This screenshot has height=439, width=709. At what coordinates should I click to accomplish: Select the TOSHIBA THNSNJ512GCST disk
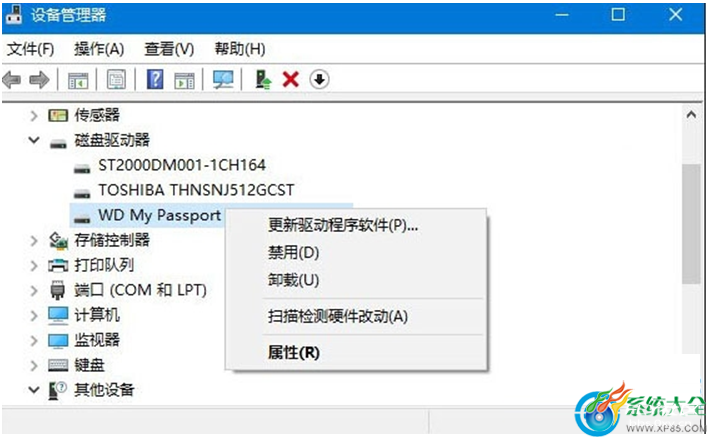(x=196, y=190)
